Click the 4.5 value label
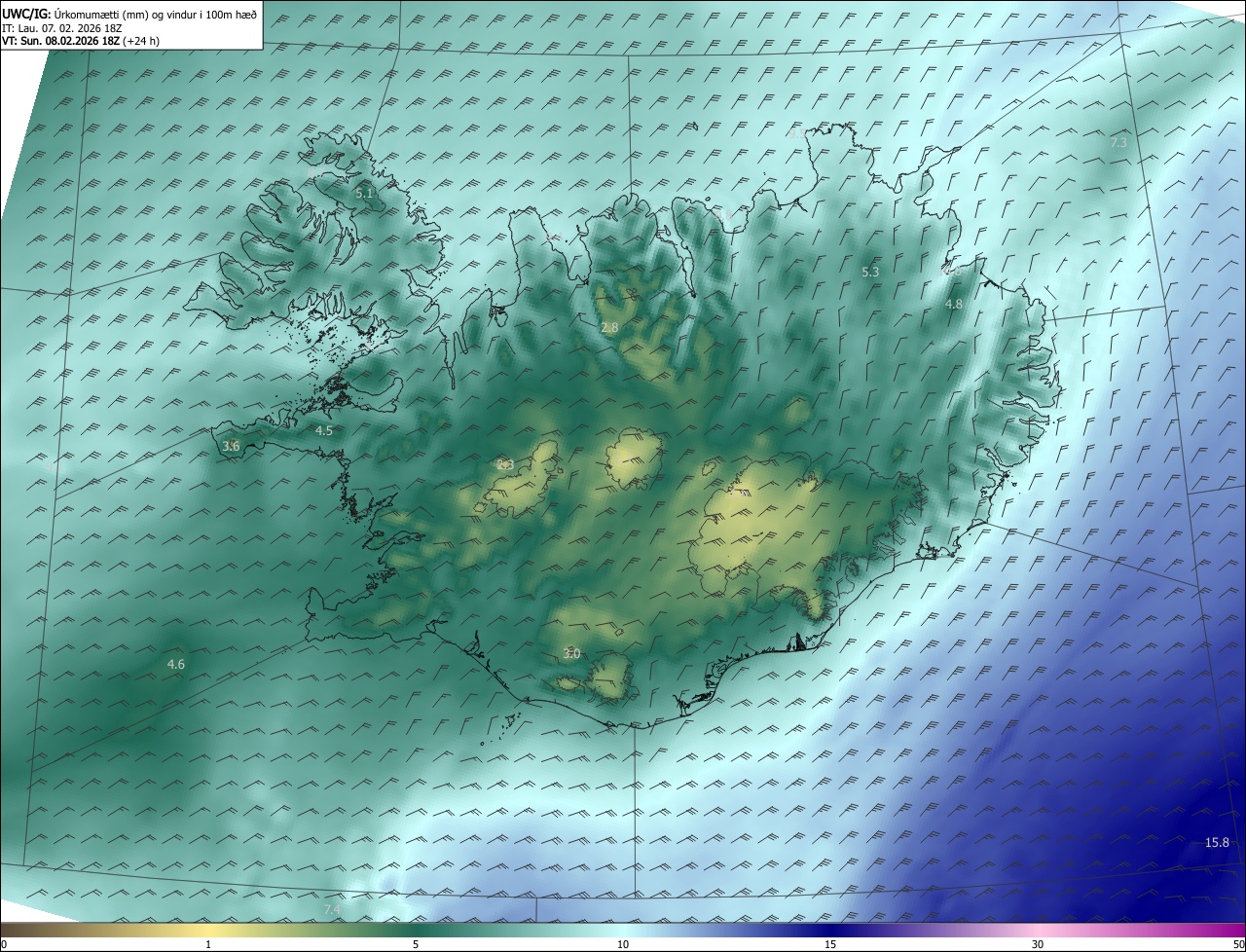The width and height of the screenshot is (1246, 952). (324, 430)
